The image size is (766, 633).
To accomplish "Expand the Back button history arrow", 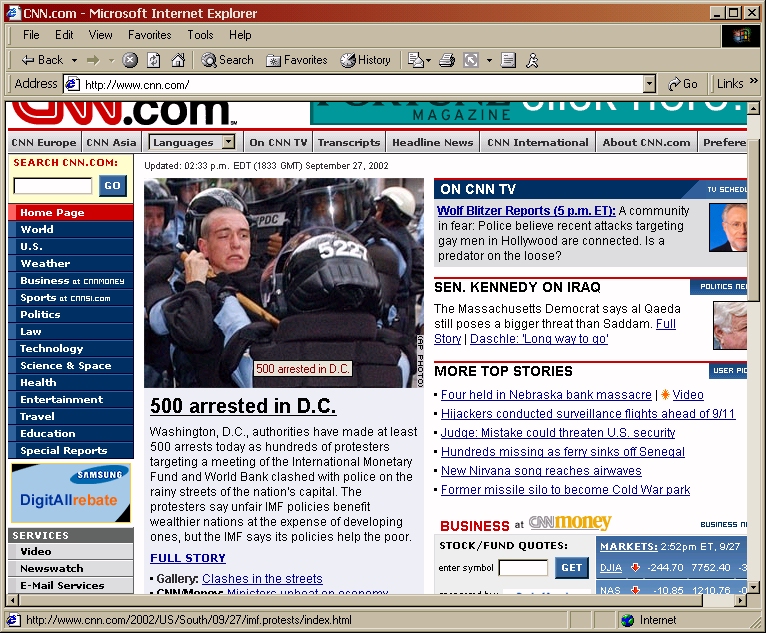I will pyautogui.click(x=72, y=60).
